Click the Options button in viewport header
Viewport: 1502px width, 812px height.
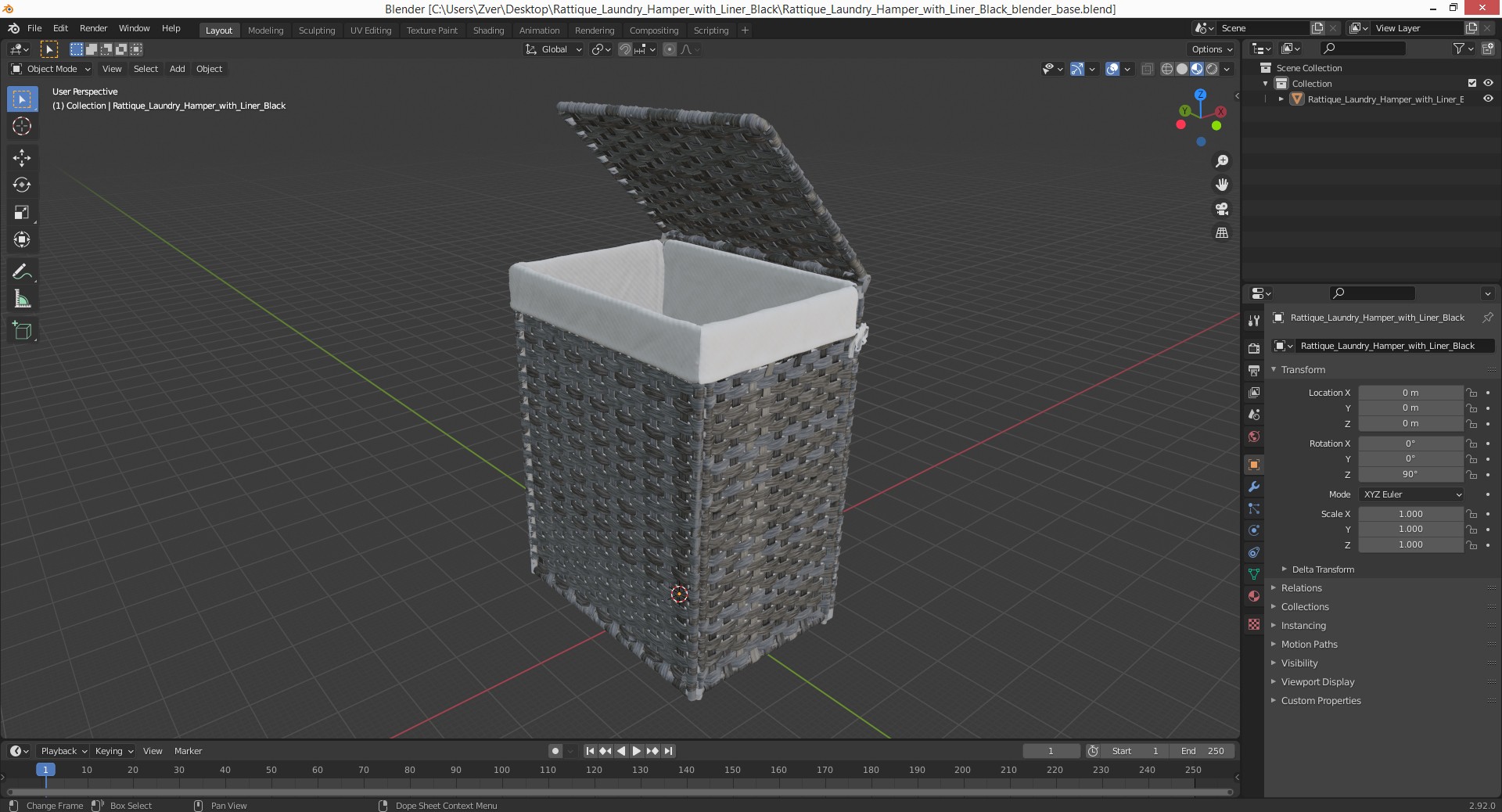1212,49
